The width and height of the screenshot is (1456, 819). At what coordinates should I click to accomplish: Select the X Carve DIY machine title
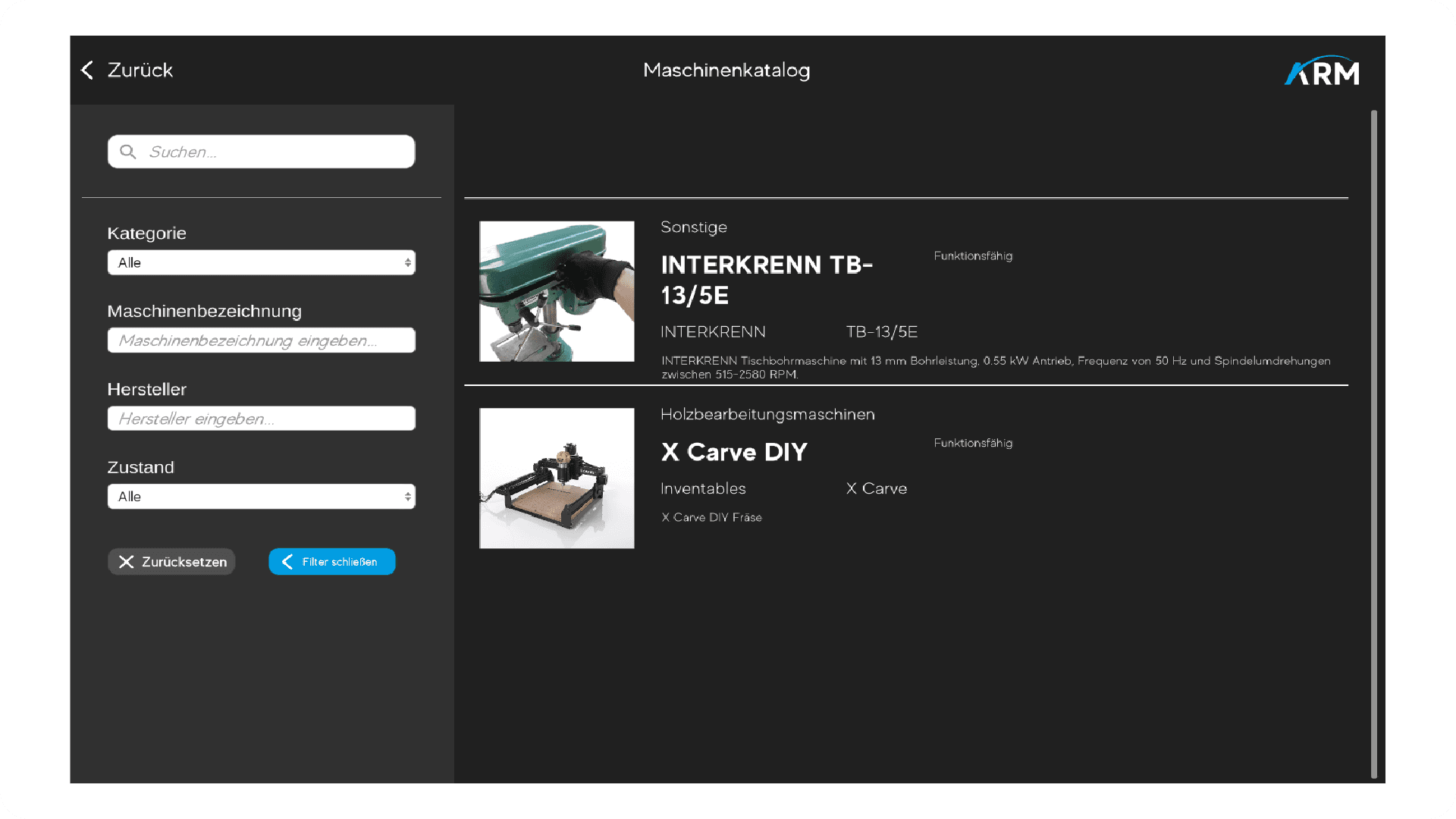click(x=734, y=452)
